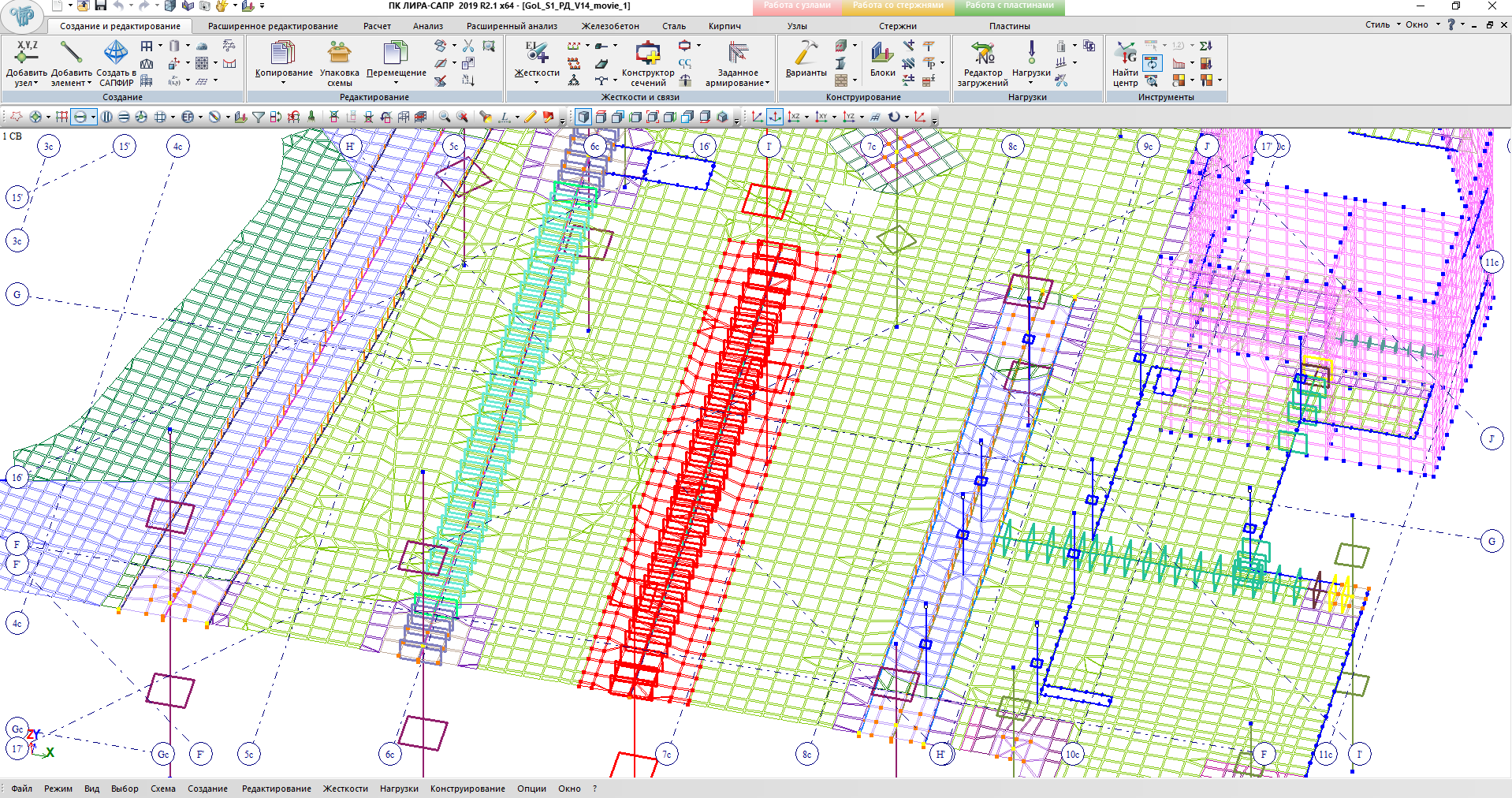The image size is (1512, 798).
Task: Click grid axis label 7c at bottom
Action: pyautogui.click(x=666, y=755)
